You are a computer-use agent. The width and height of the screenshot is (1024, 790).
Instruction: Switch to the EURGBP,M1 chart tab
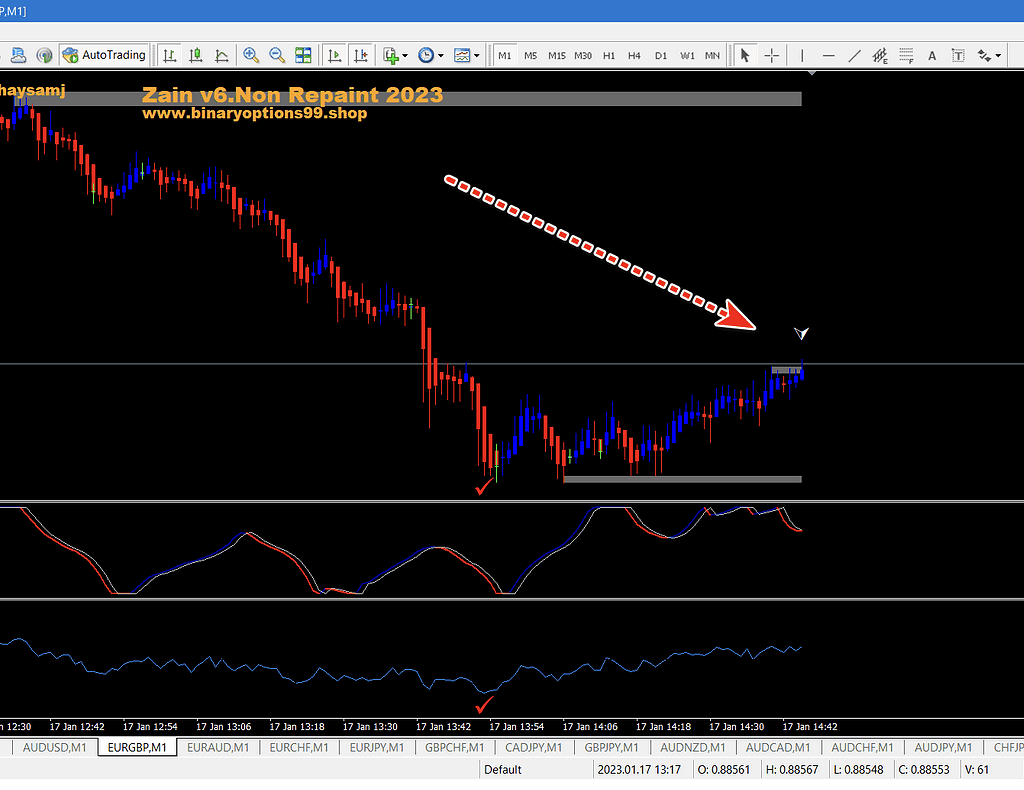(x=137, y=748)
